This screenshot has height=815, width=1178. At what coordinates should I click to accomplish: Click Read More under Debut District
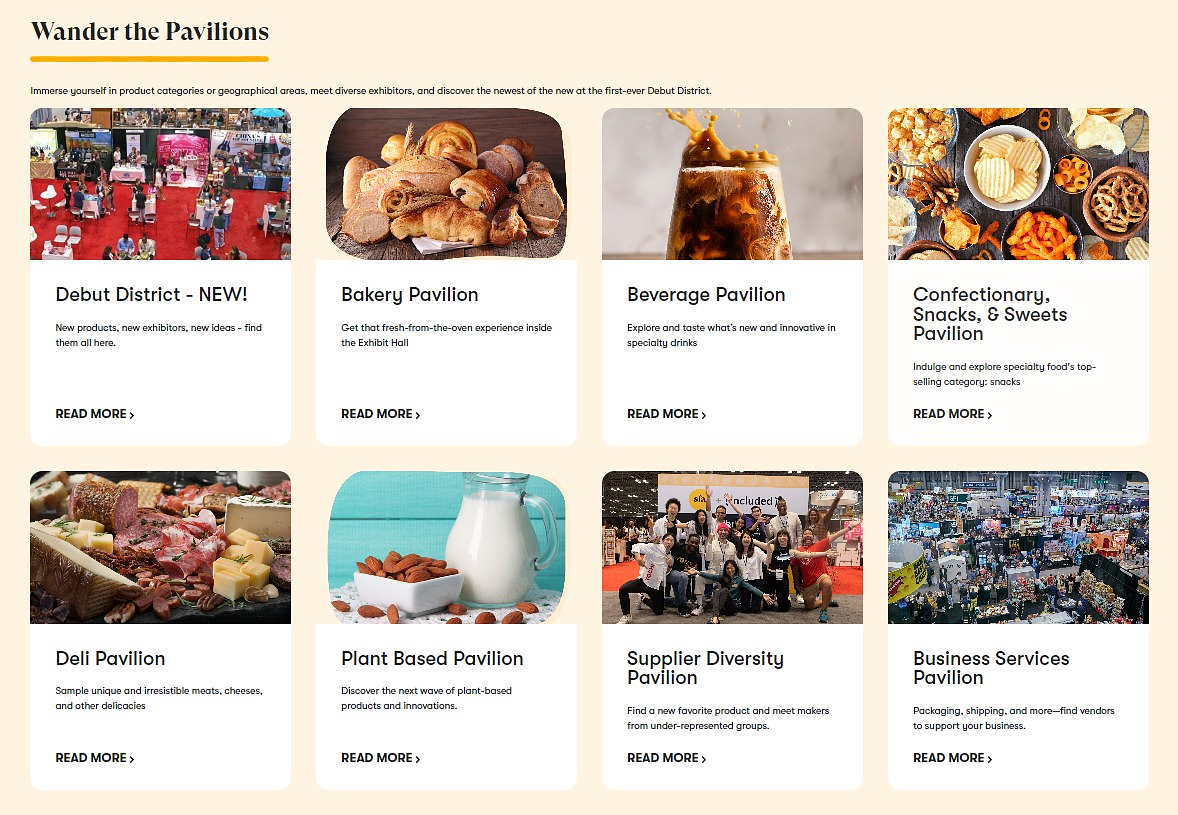point(95,414)
